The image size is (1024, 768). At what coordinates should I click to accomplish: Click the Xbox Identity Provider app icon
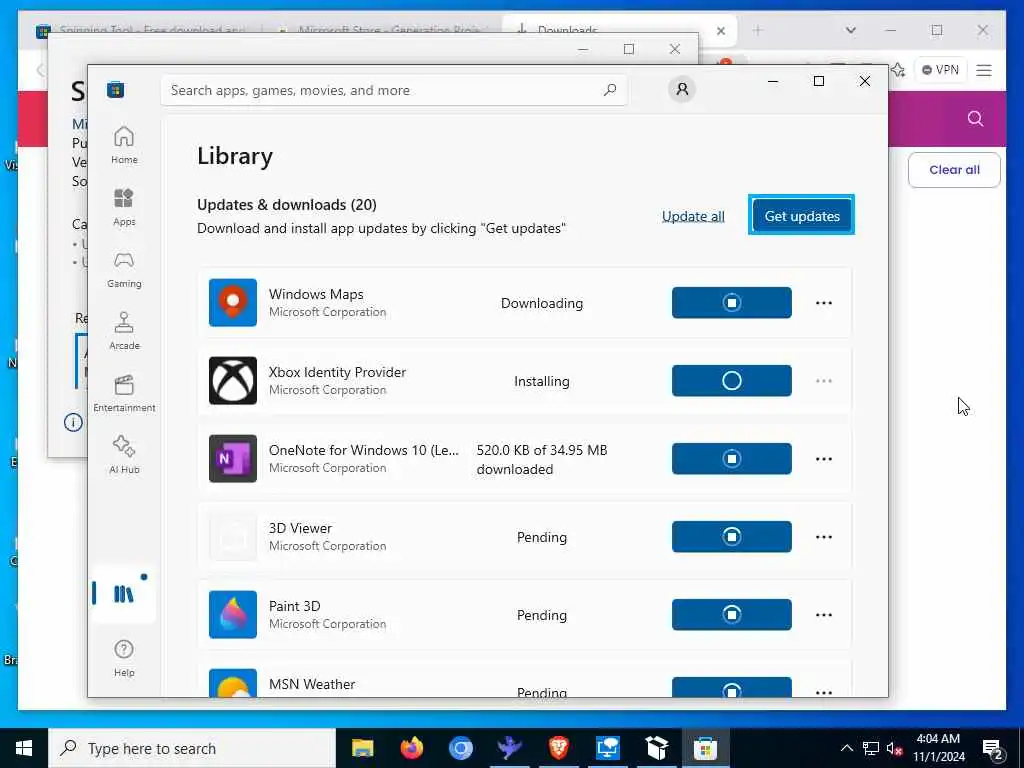pos(232,381)
